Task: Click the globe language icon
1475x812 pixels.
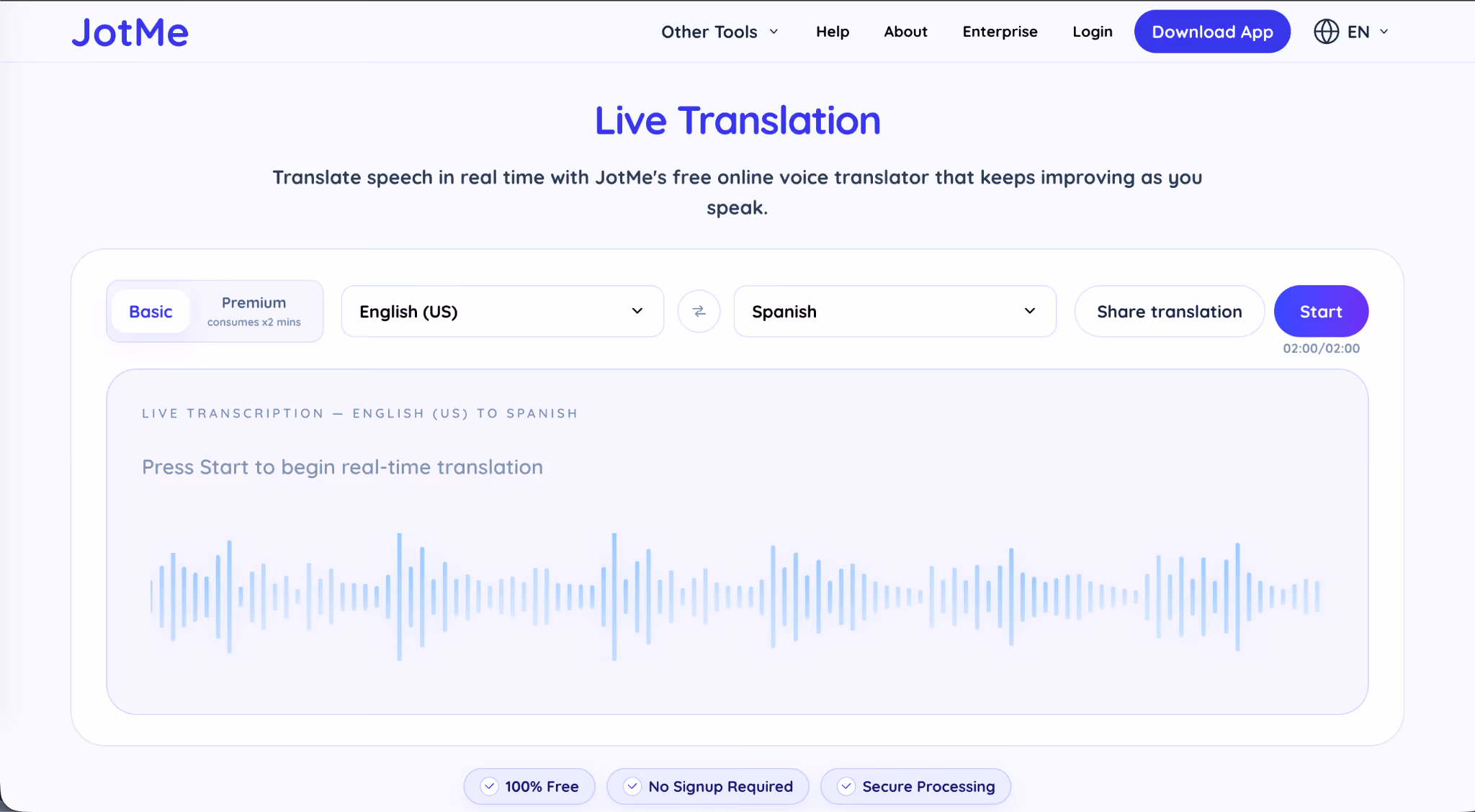Action: [x=1326, y=32]
